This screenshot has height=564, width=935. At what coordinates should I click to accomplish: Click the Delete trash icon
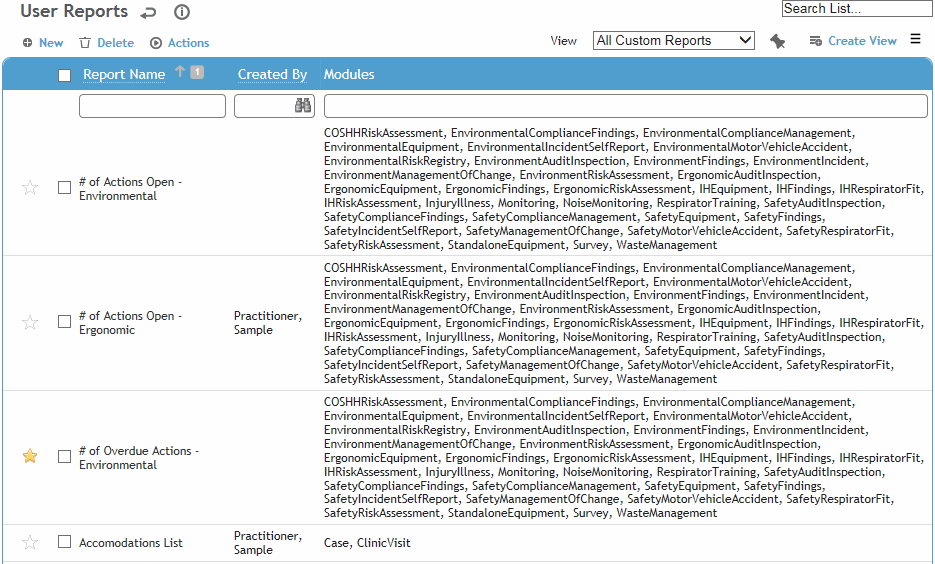(x=85, y=42)
